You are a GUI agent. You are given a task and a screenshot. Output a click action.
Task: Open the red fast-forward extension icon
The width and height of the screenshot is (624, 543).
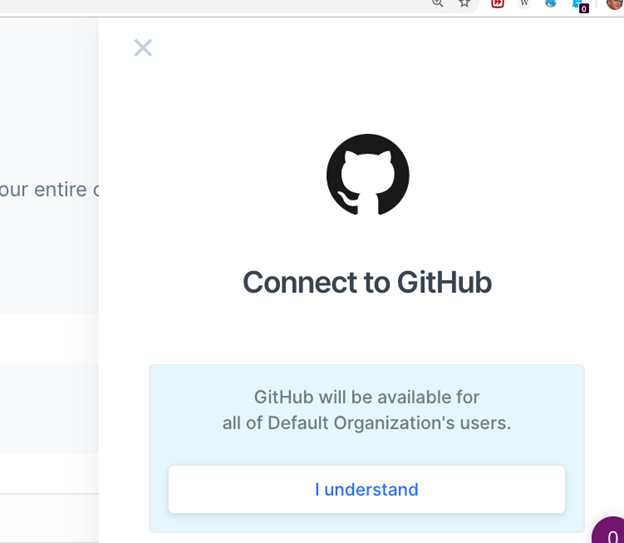tap(497, 3)
